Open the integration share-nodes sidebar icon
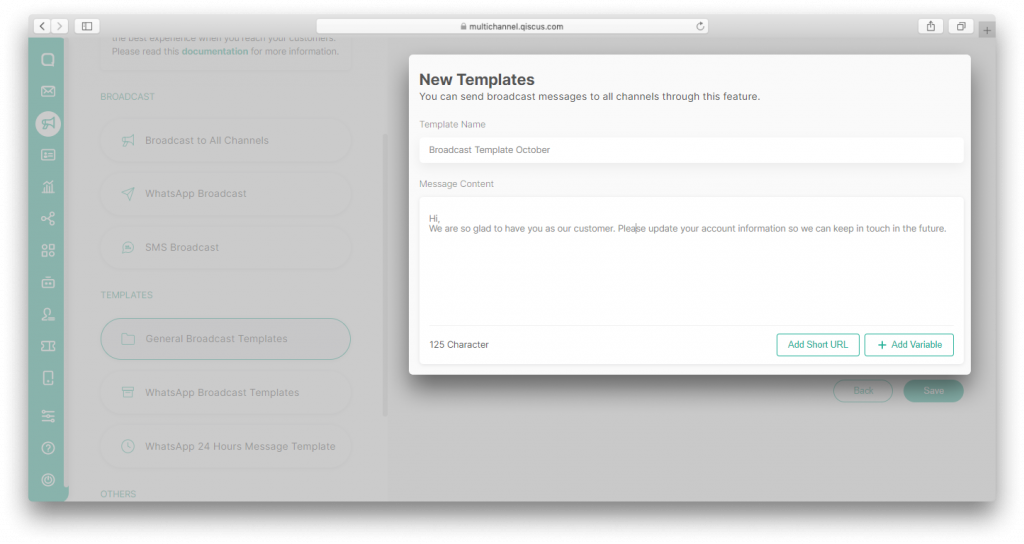This screenshot has height=544, width=1024. pyautogui.click(x=48, y=219)
